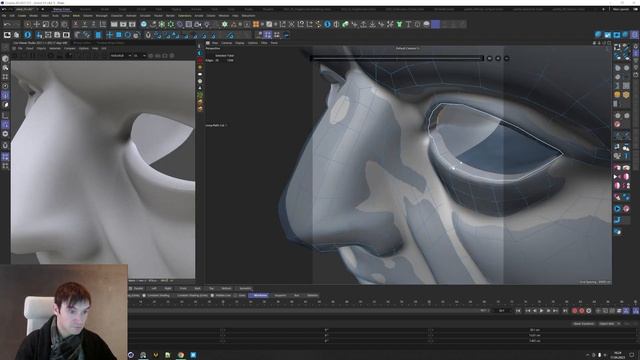Viewport: 640px width, 360px height.
Task: Toggle the Z axis lock
Action: (x=93, y=24)
